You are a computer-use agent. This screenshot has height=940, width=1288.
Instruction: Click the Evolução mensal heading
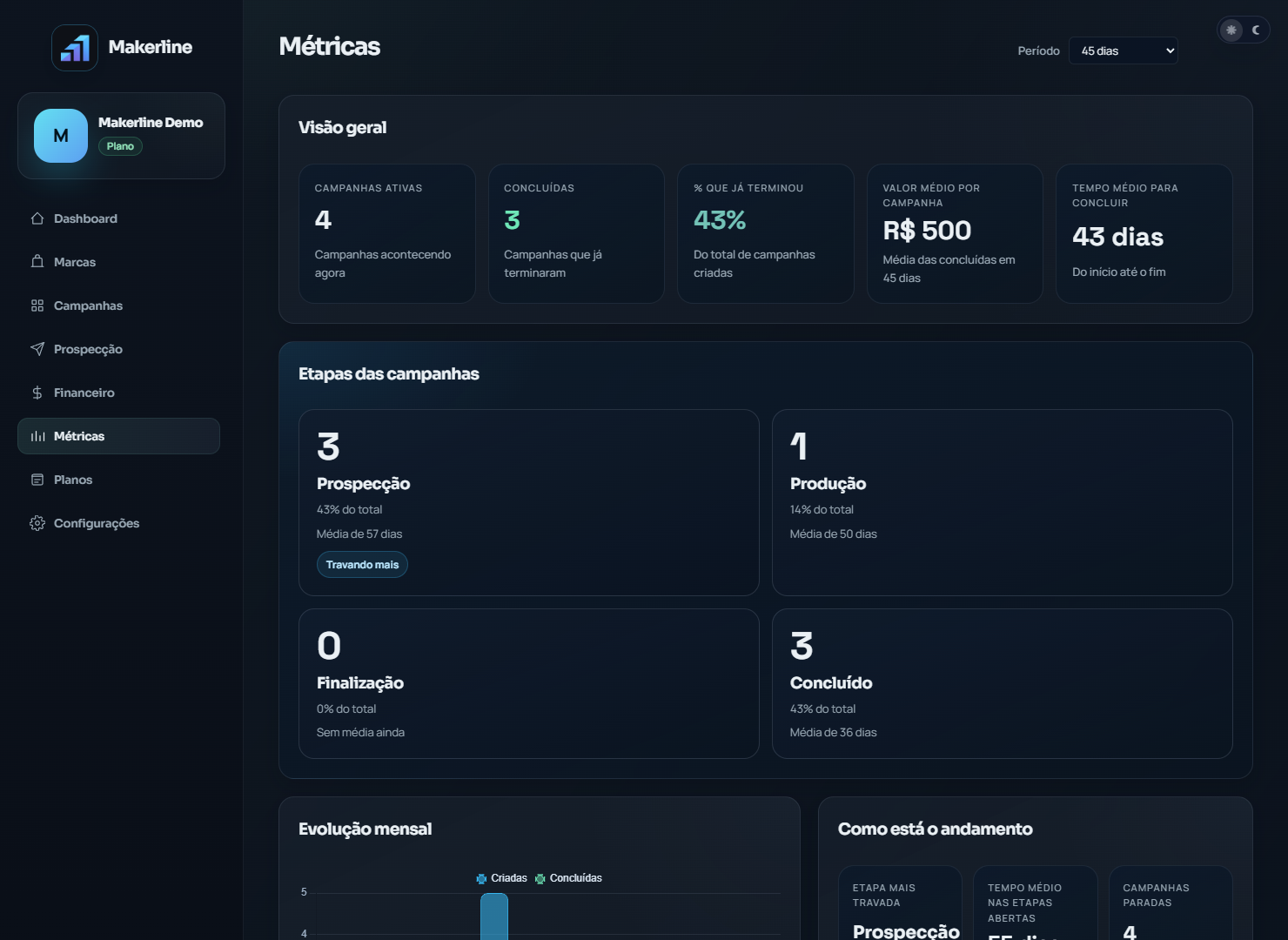click(365, 829)
